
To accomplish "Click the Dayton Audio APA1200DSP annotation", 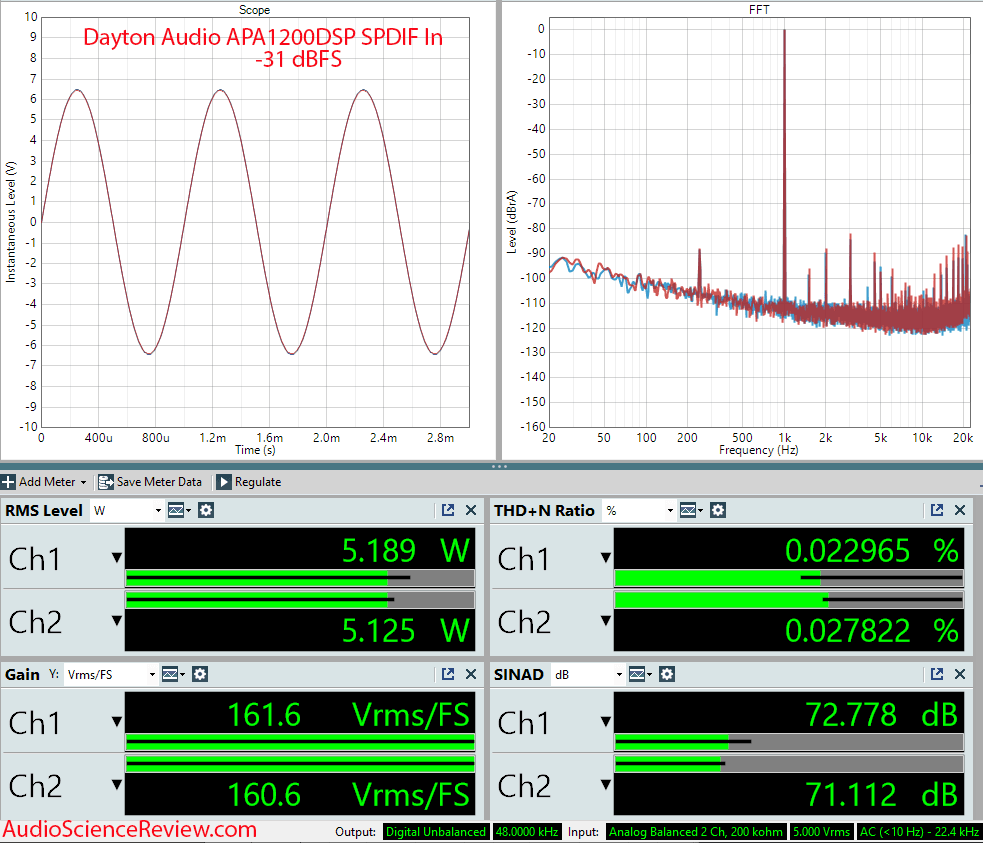I will (x=263, y=48).
